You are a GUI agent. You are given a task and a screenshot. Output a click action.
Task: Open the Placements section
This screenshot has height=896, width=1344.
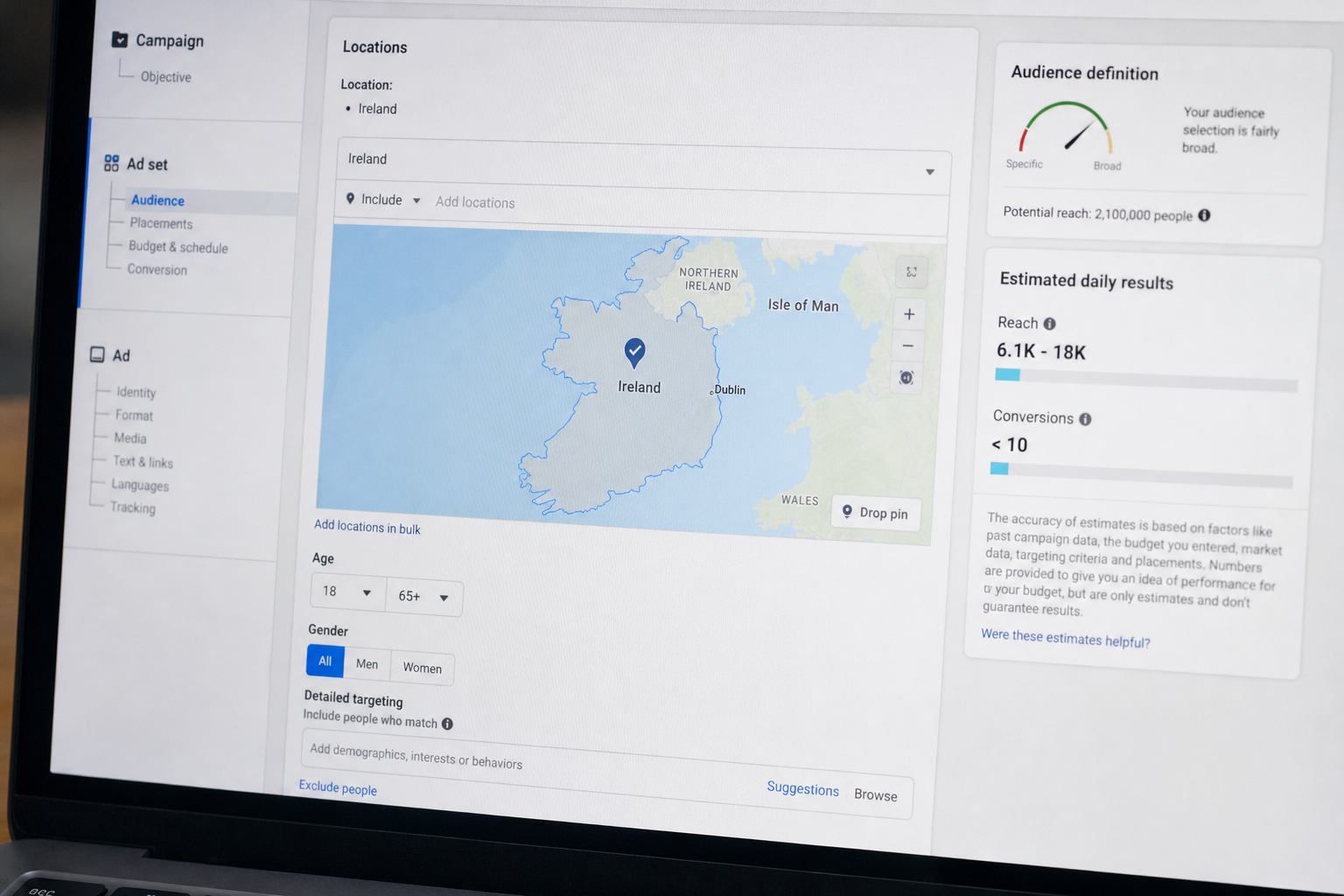(161, 223)
